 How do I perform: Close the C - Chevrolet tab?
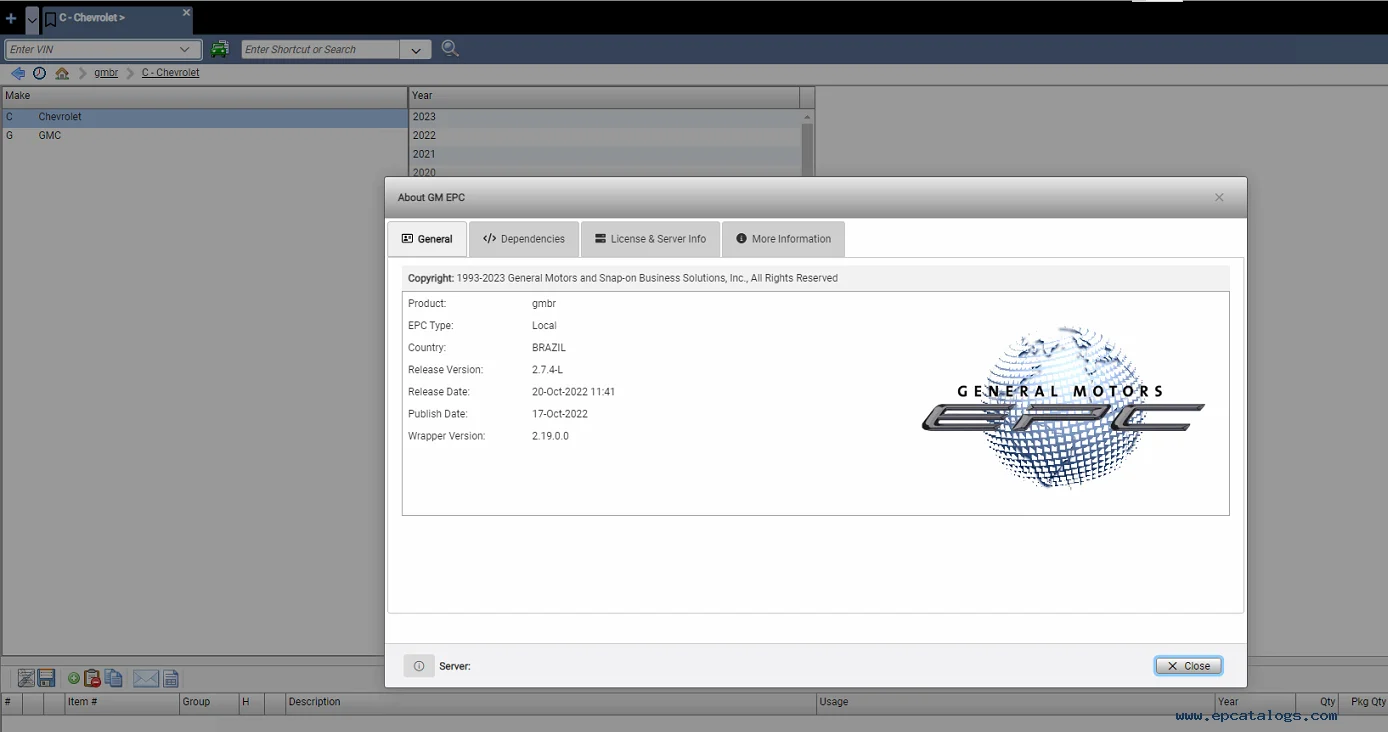coord(186,12)
